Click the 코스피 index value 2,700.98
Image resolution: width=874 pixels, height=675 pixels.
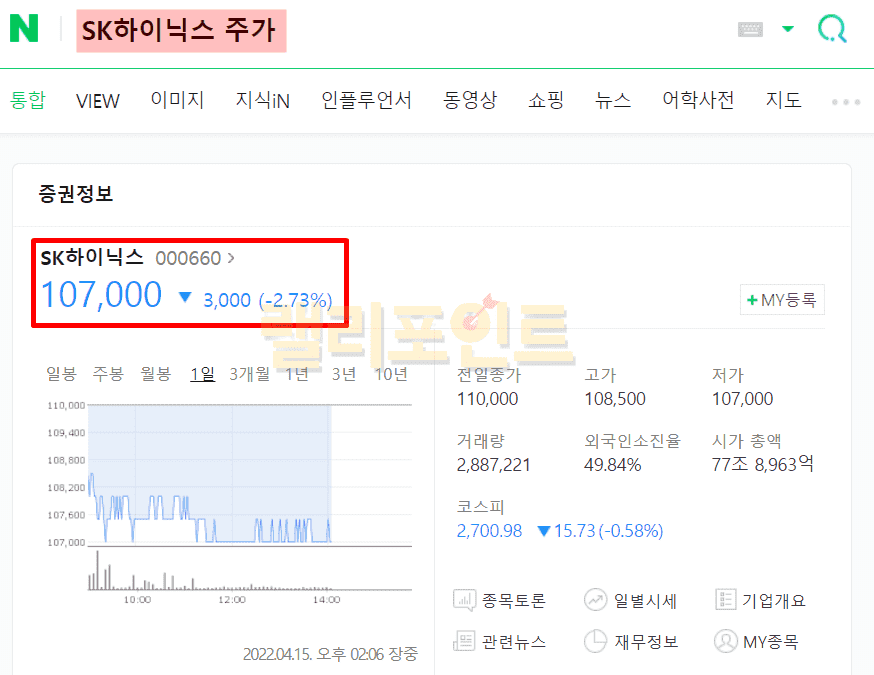(489, 531)
